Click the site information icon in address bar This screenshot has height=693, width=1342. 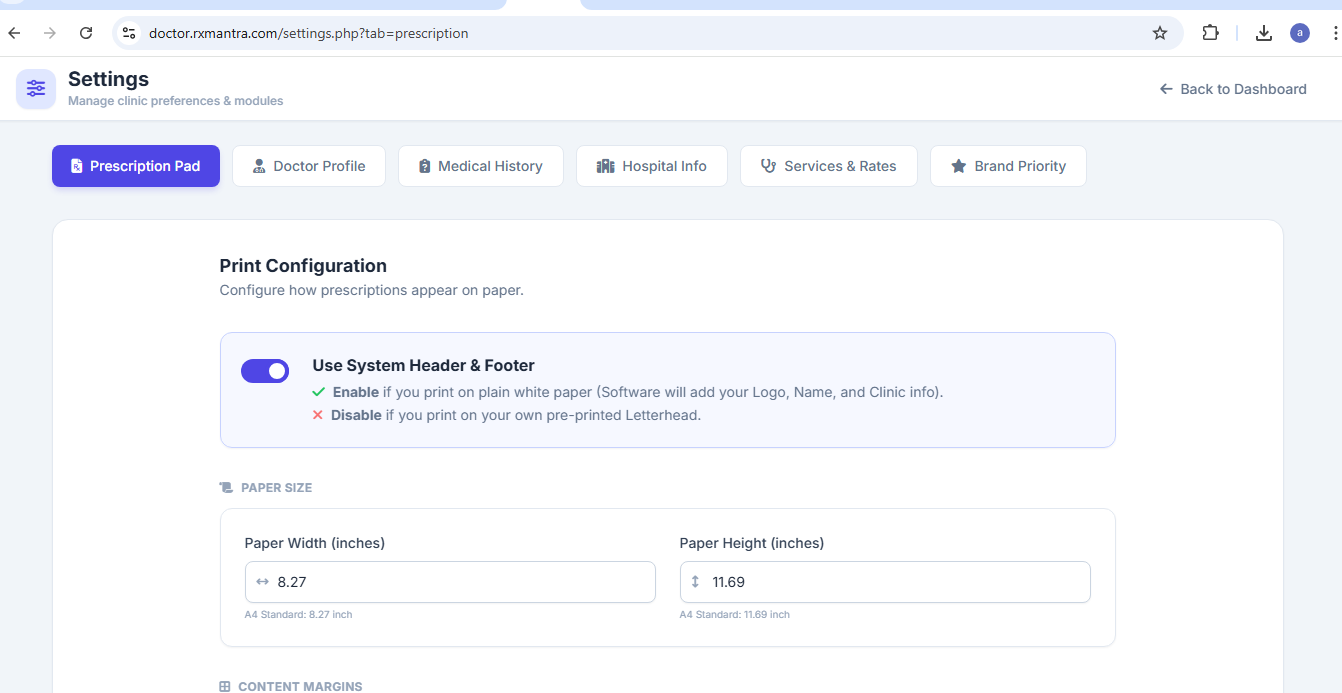(x=129, y=33)
